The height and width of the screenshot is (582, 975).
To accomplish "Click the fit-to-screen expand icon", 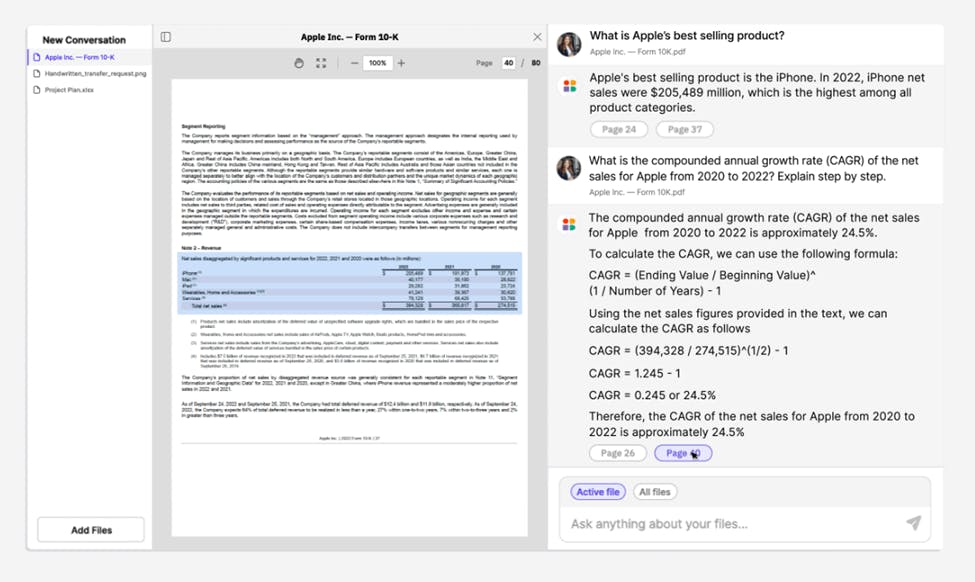I will click(x=321, y=63).
